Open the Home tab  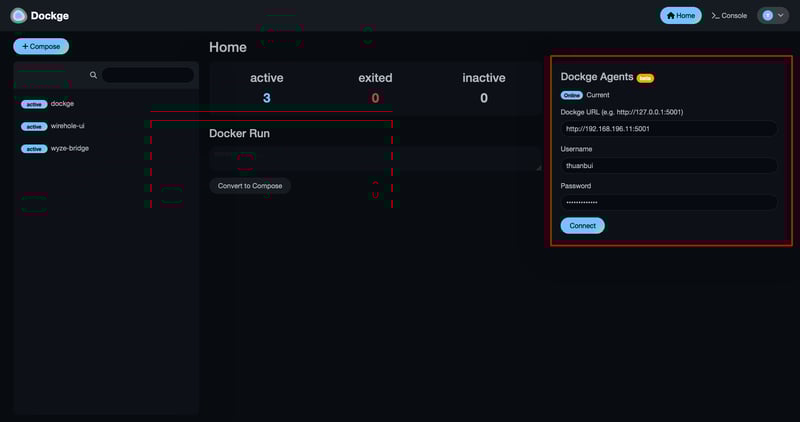coord(680,16)
